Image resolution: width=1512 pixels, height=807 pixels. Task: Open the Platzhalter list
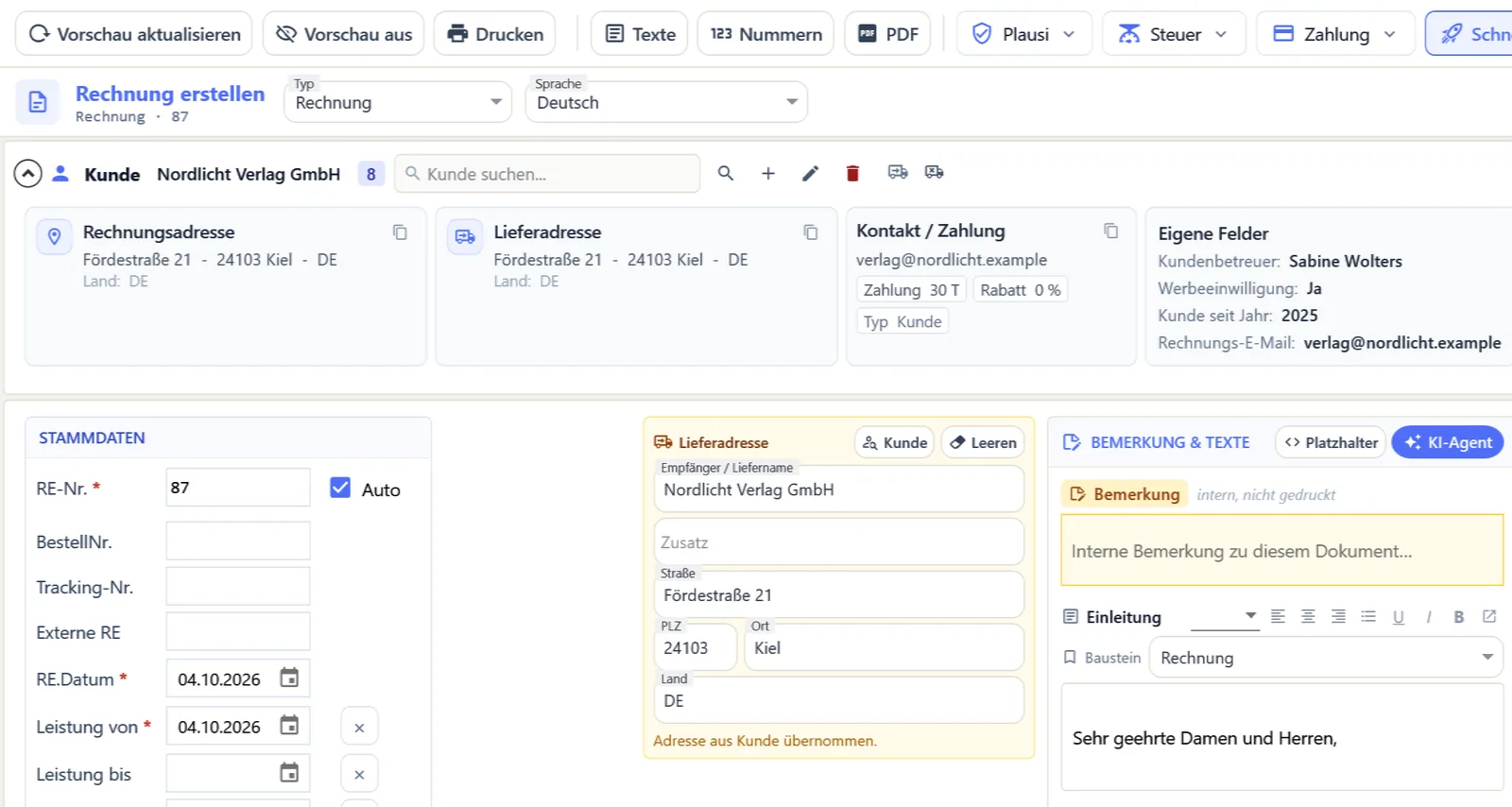tap(1331, 442)
